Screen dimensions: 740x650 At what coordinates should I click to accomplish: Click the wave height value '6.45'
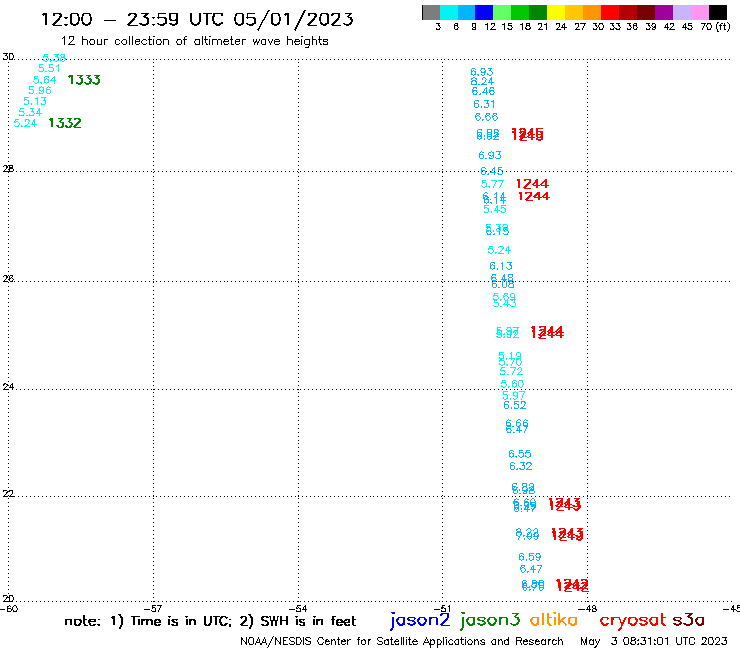[x=492, y=171]
